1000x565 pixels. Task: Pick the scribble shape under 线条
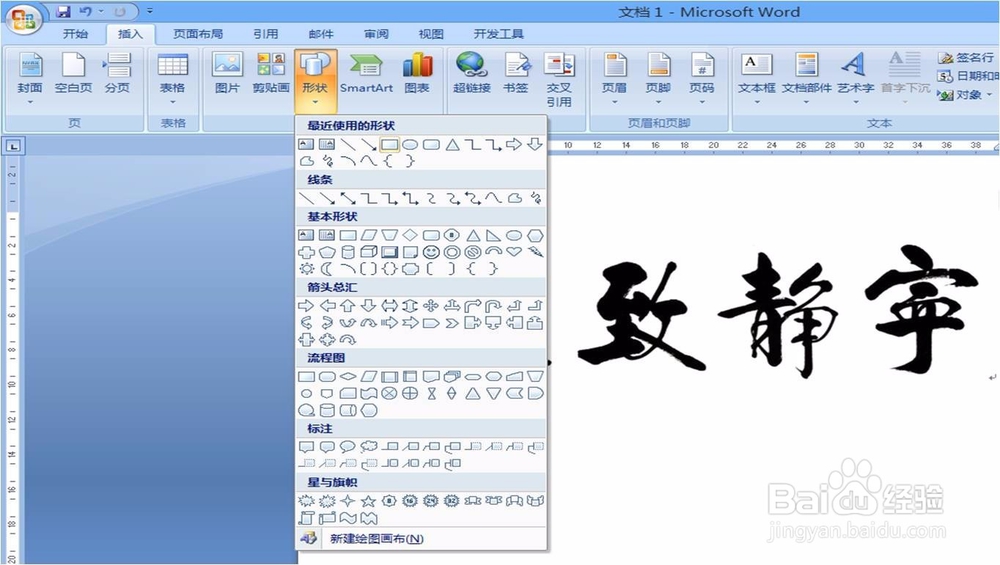point(536,198)
